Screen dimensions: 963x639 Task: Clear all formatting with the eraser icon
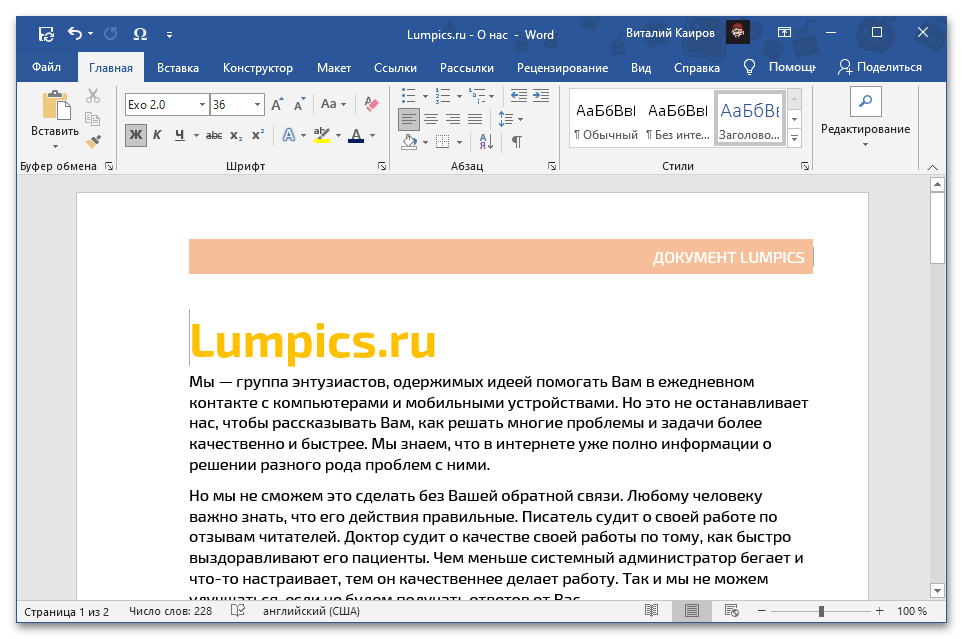(372, 104)
